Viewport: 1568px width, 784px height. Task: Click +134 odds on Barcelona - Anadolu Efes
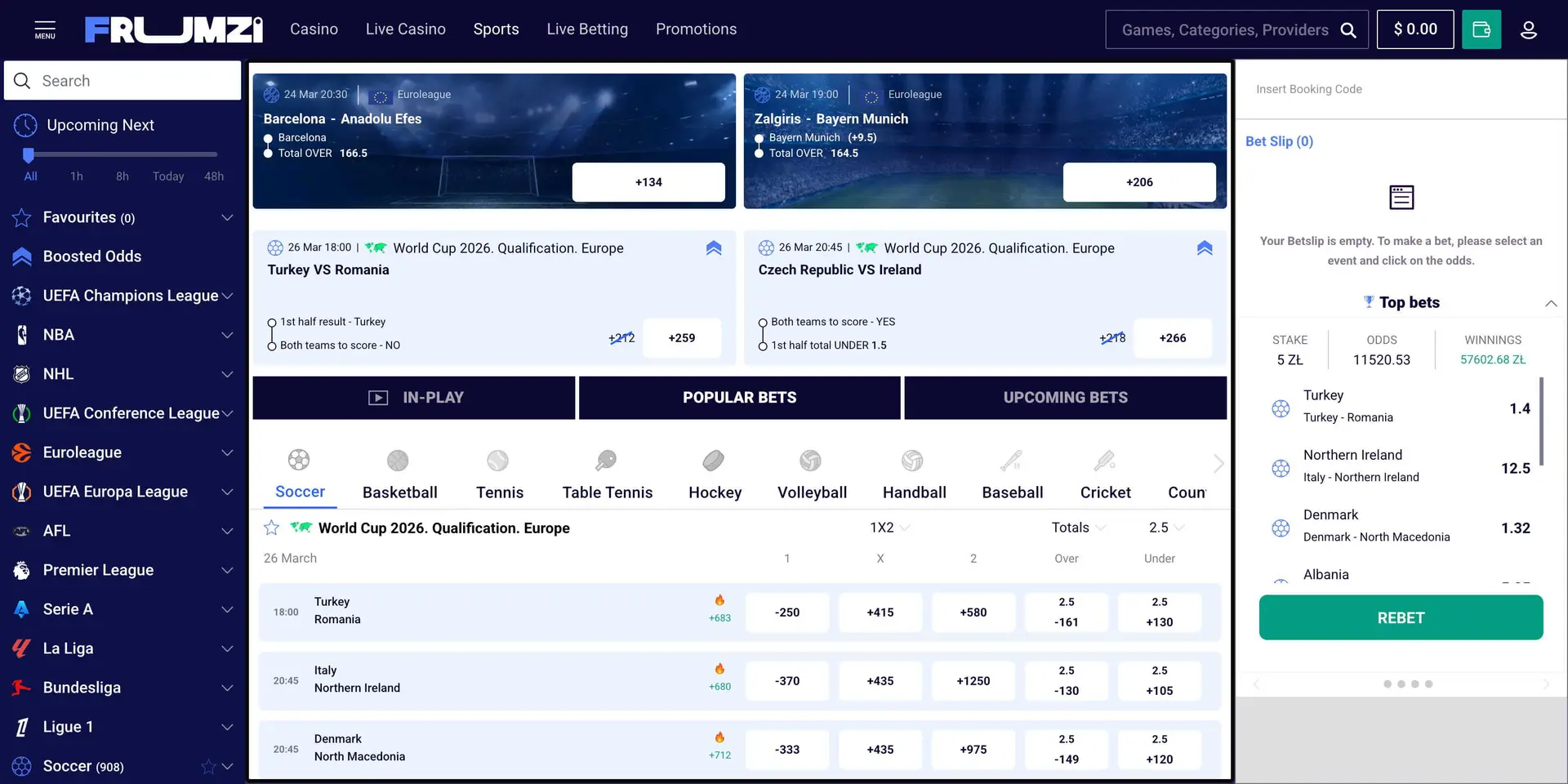648,182
